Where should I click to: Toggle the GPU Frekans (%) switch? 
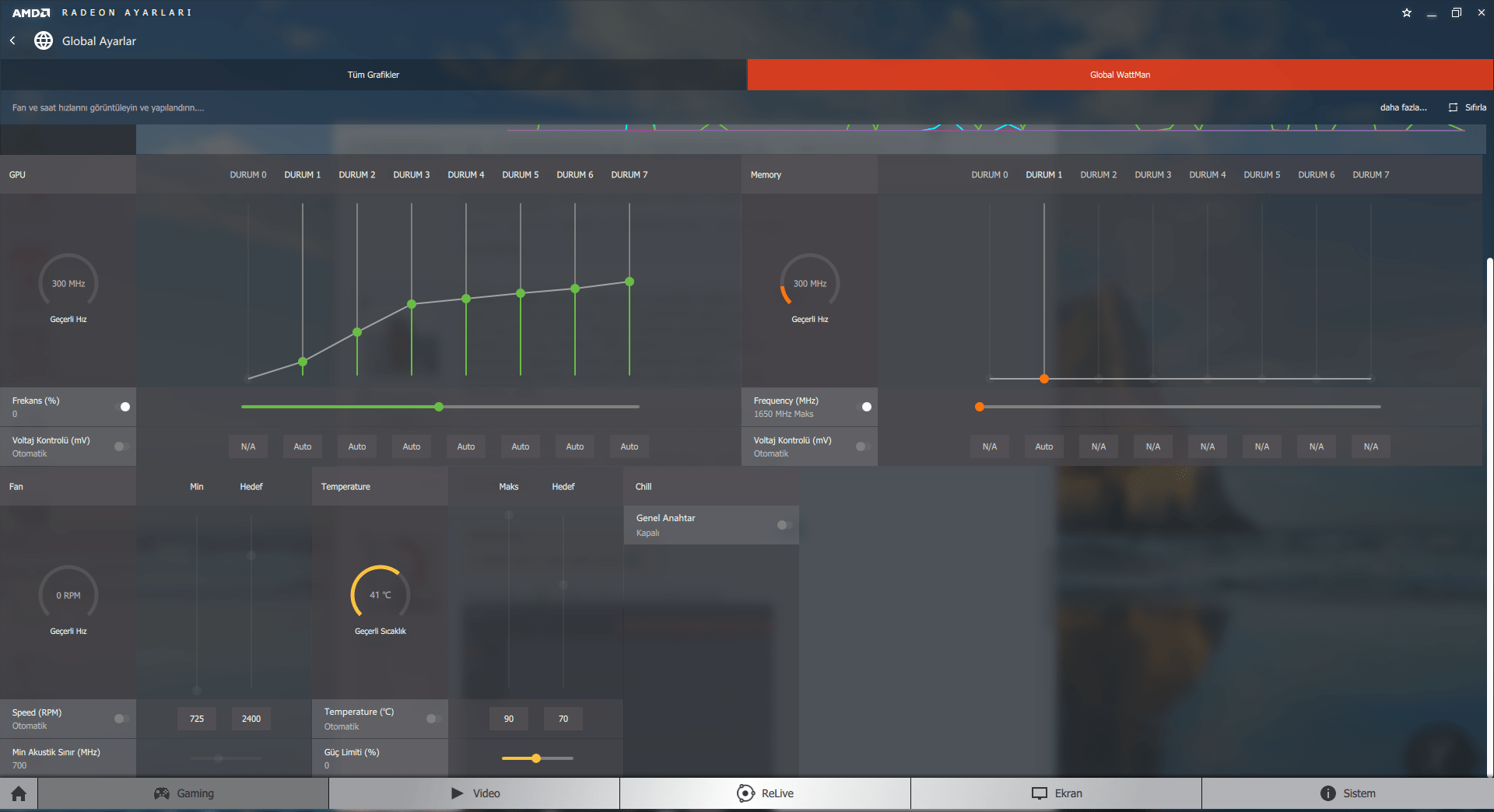tap(122, 407)
